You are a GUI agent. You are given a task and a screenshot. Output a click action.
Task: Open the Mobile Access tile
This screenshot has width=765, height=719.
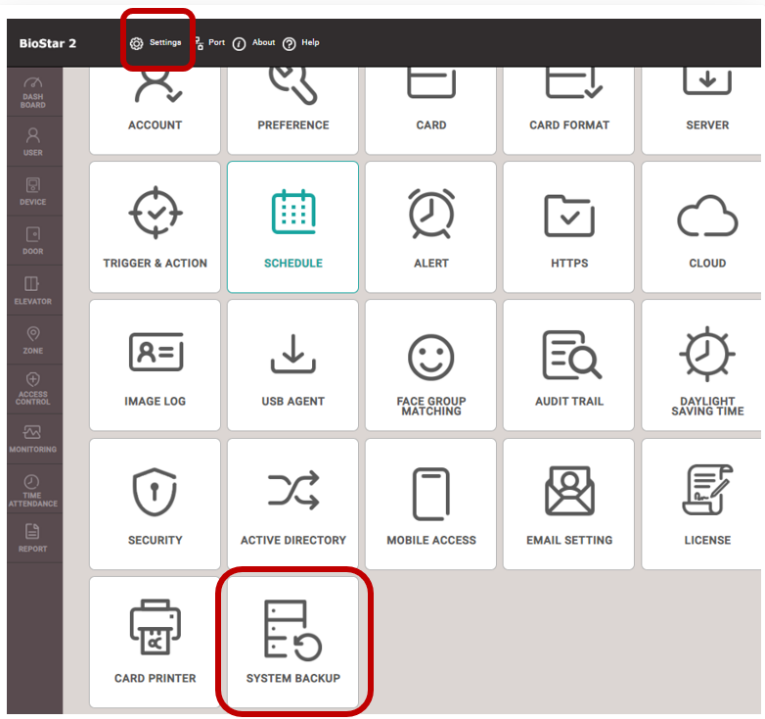pyautogui.click(x=431, y=503)
